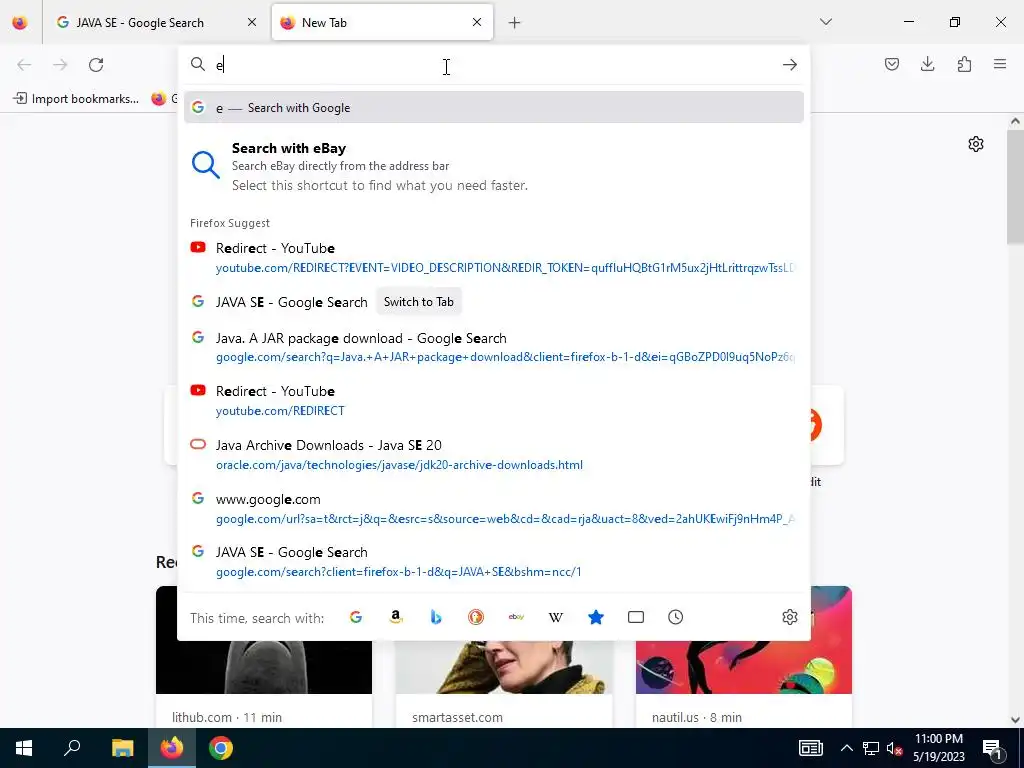Click Import bookmarks... in bookmarks toolbar
This screenshot has height=768, width=1024.
point(76,99)
